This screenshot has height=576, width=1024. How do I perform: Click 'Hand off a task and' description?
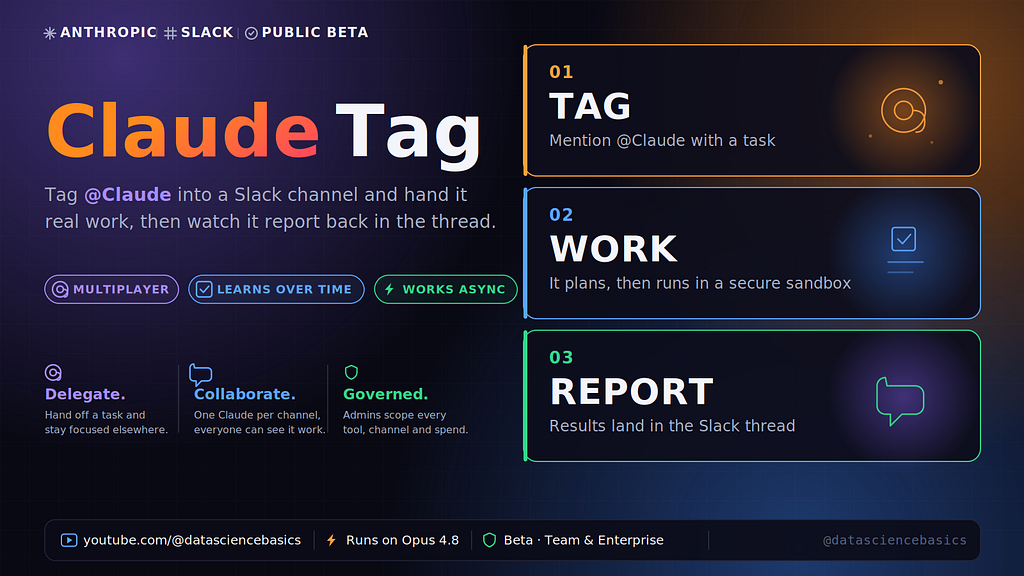(x=95, y=415)
